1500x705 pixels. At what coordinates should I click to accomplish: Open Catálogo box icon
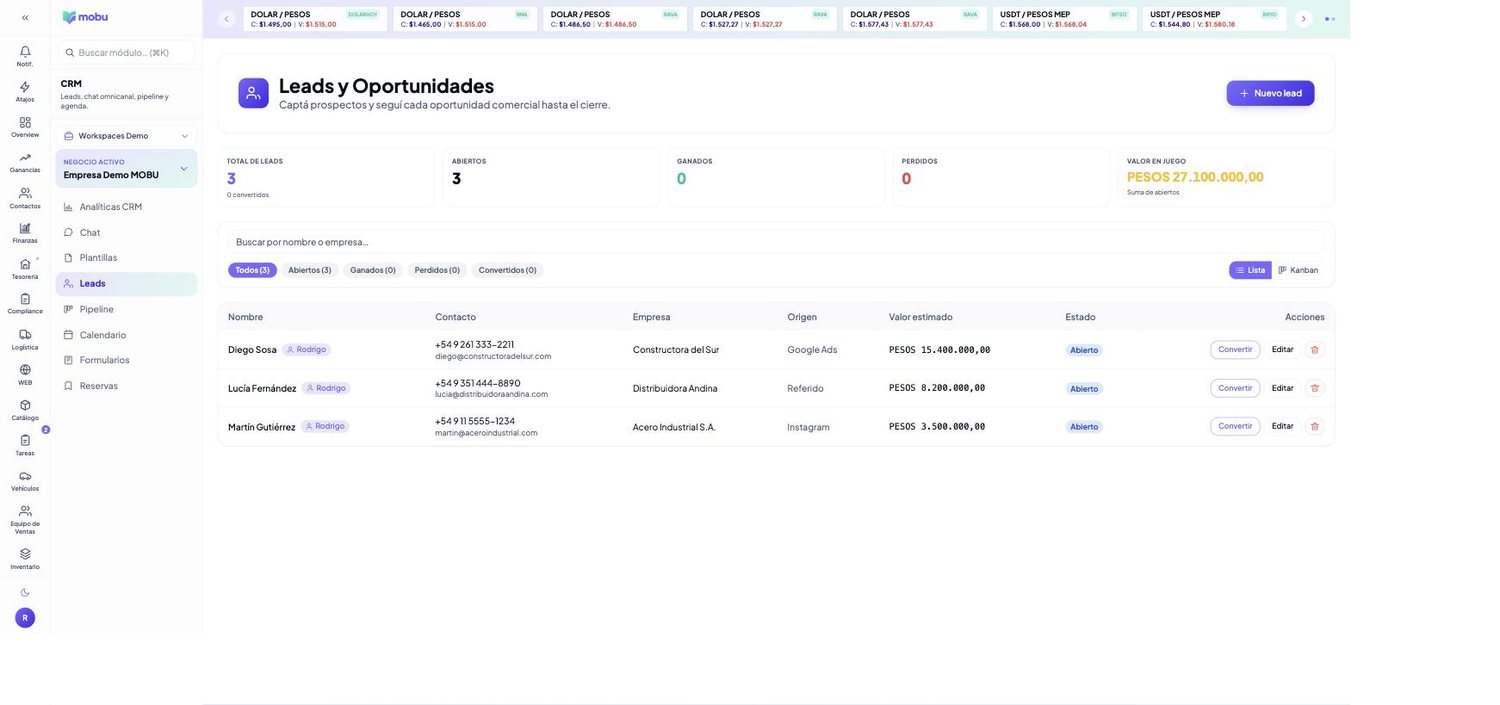coord(25,405)
